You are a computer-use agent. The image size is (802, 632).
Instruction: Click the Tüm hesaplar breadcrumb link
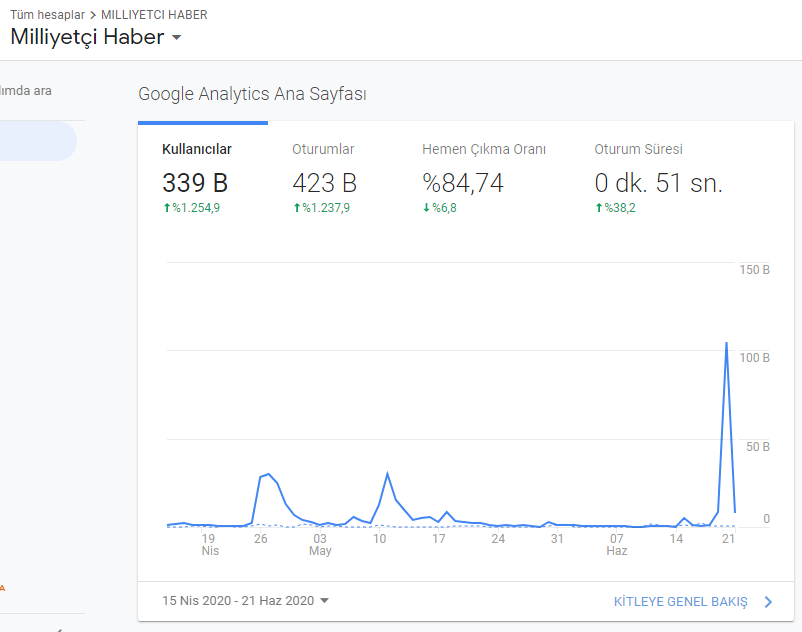pyautogui.click(x=48, y=15)
